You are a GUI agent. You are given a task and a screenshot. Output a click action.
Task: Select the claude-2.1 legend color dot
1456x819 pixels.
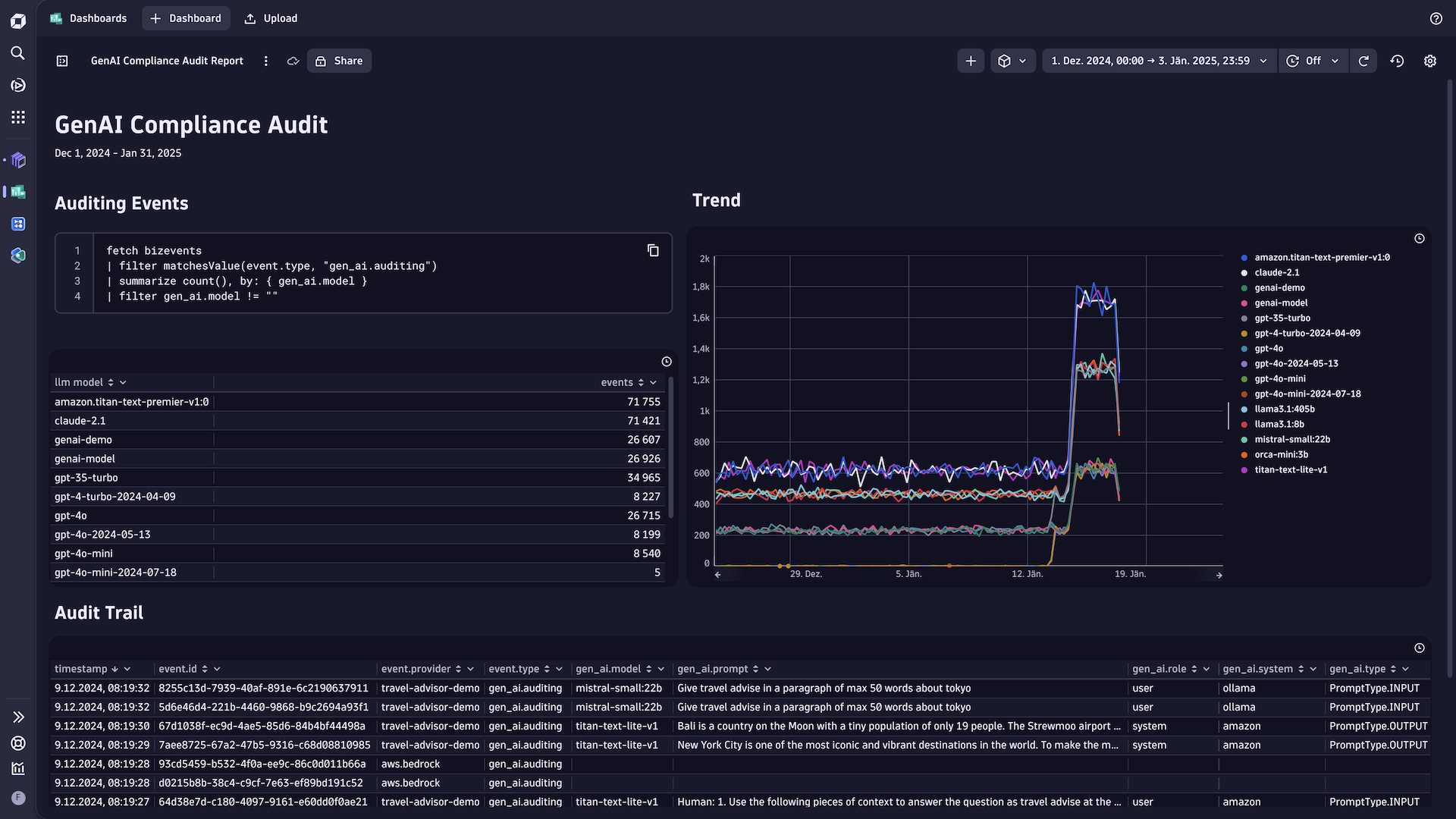(x=1244, y=272)
